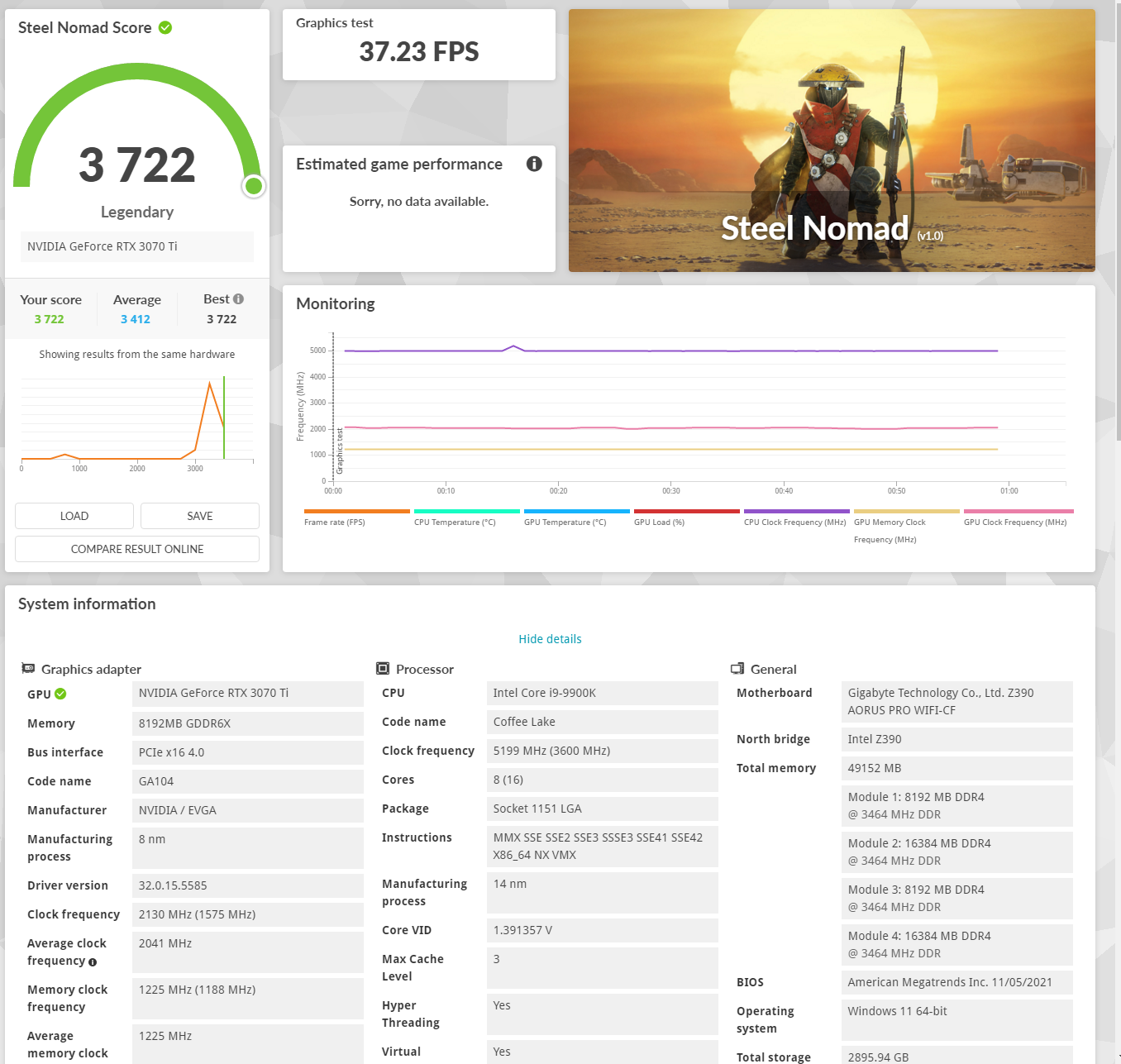The image size is (1121, 1064).
Task: Toggle GPU Clock Frequency pink legend entry
Action: (1018, 517)
